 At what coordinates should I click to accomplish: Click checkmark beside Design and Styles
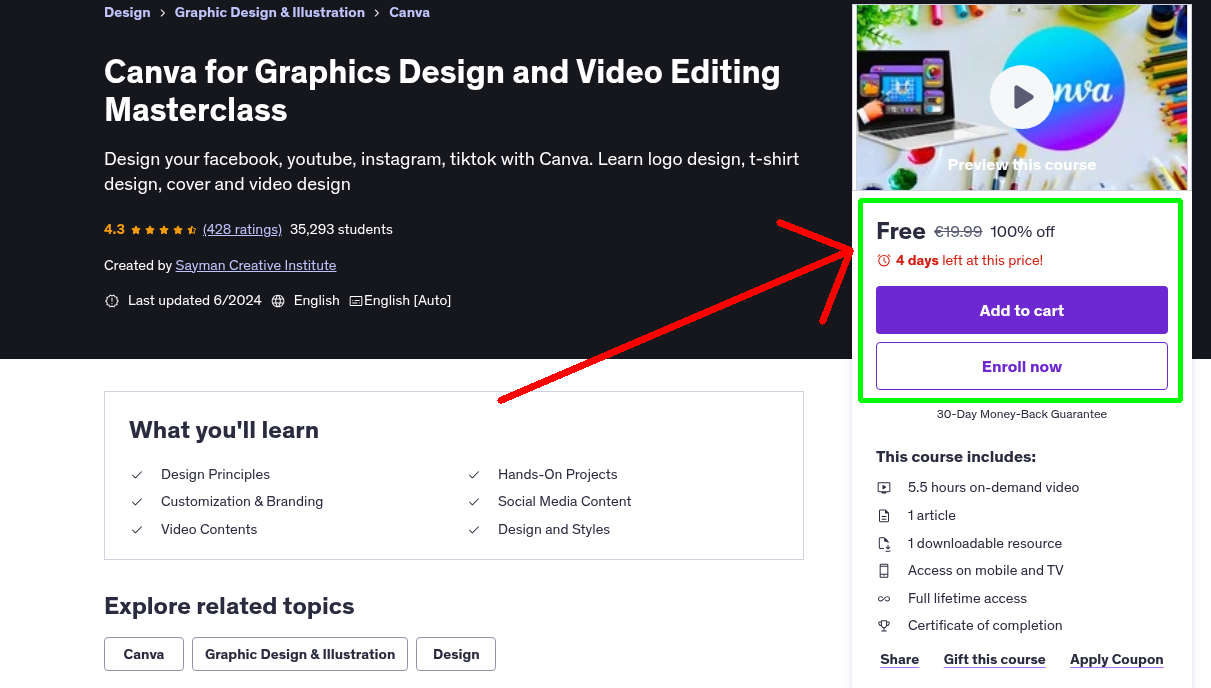click(x=474, y=530)
